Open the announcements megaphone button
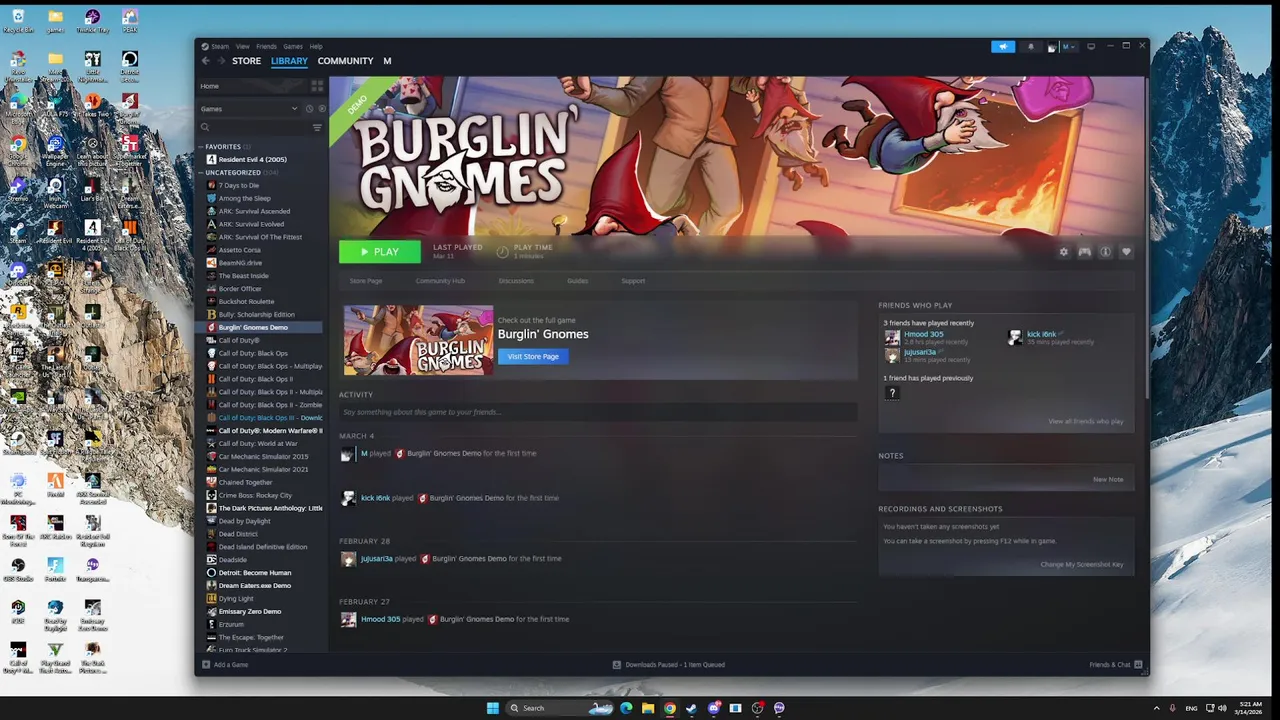 point(1003,46)
